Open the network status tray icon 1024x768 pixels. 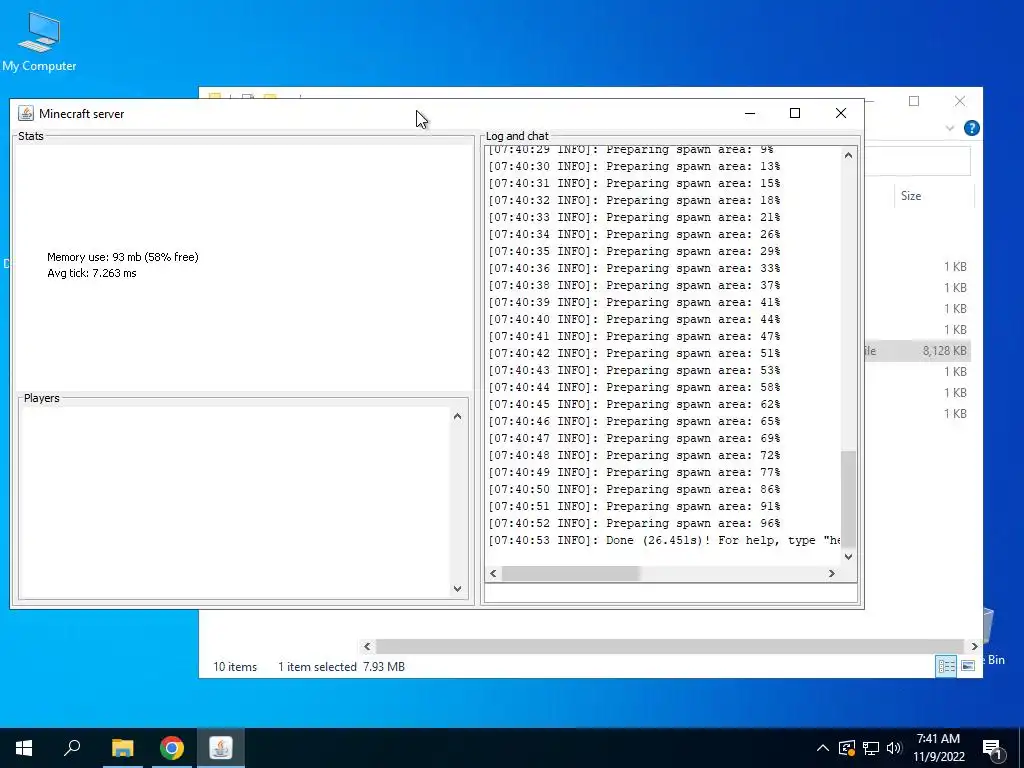(871, 748)
